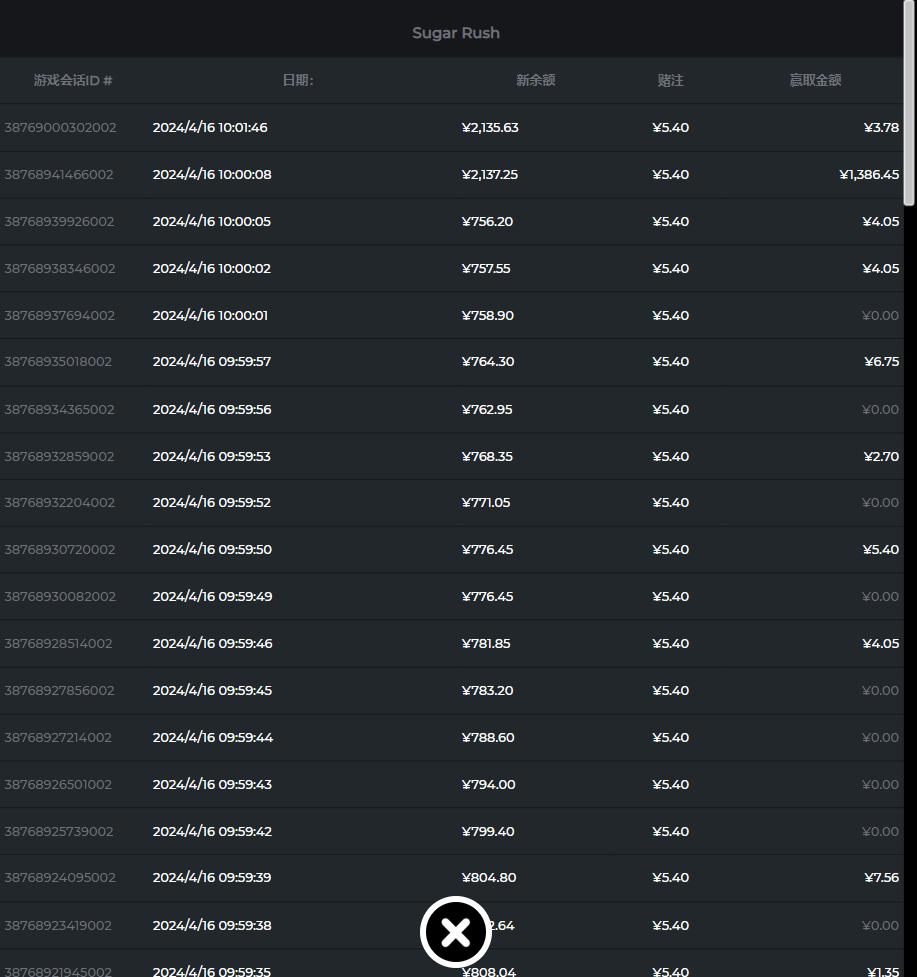Open session ID 38769000302002
The width and height of the screenshot is (917, 977).
point(60,127)
